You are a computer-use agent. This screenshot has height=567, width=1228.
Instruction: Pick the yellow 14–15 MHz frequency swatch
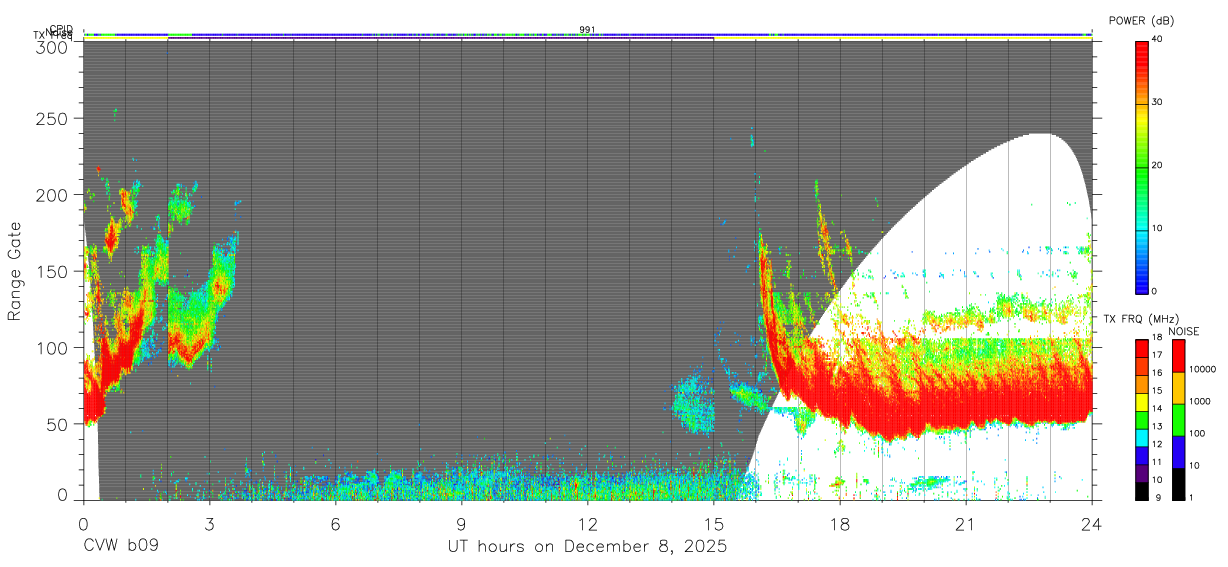pos(1142,402)
